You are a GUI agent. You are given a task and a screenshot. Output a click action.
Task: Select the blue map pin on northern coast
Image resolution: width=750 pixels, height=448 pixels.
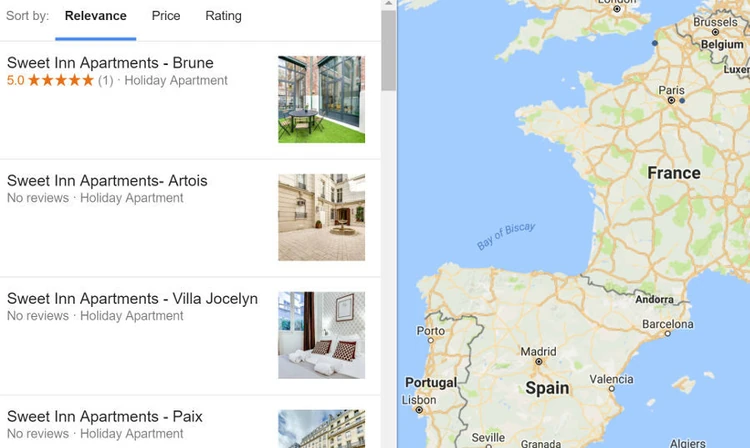pos(655,43)
